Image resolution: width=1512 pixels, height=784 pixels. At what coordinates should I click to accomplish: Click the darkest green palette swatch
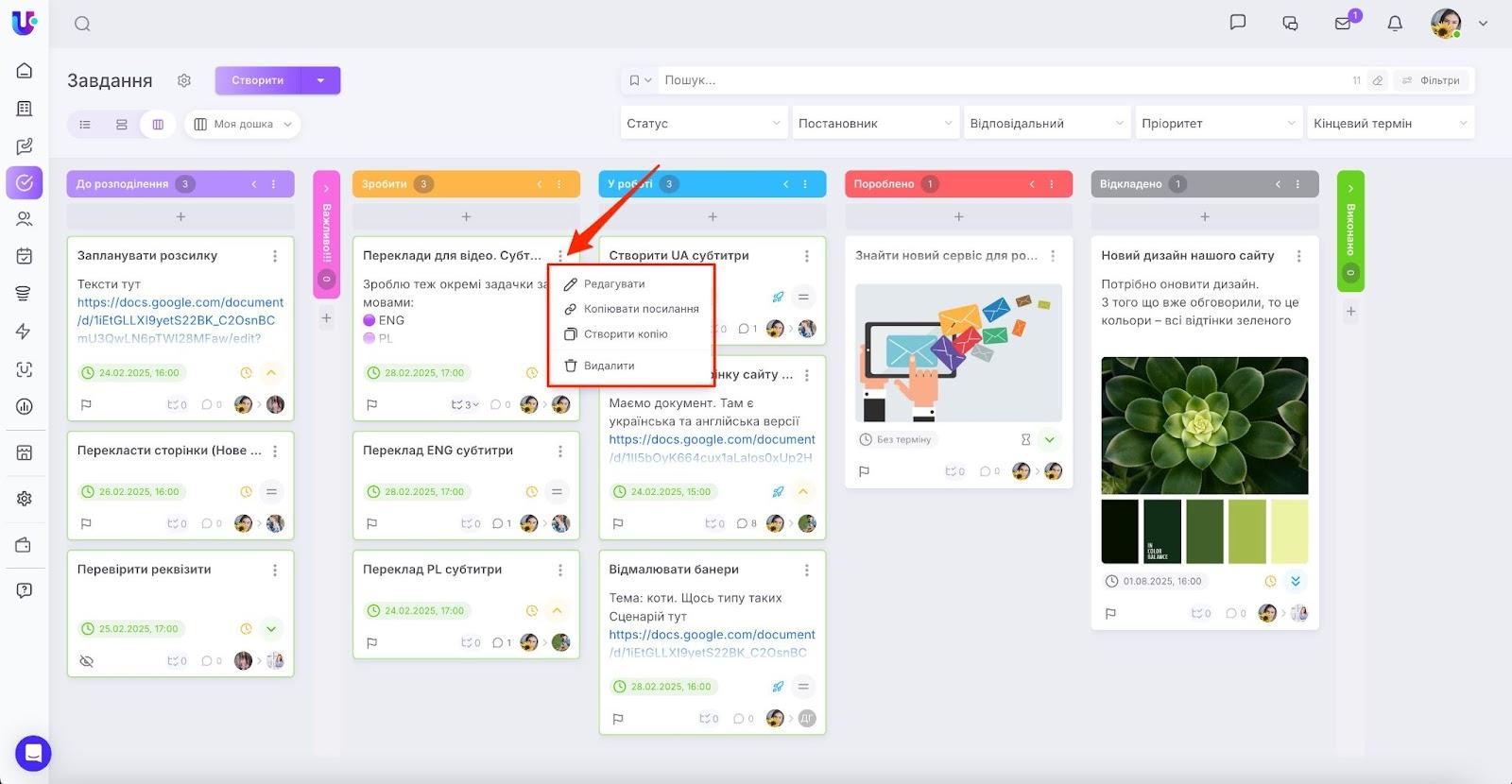[1120, 532]
